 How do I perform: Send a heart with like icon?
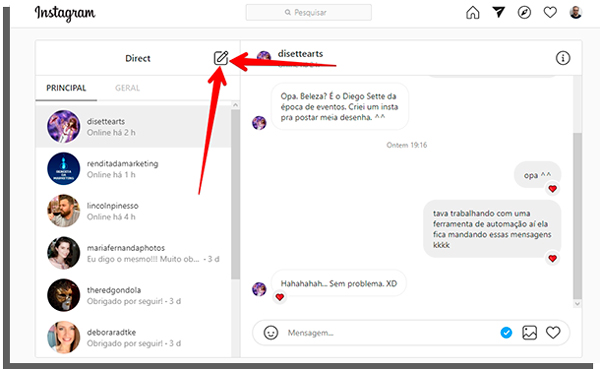[x=553, y=333]
